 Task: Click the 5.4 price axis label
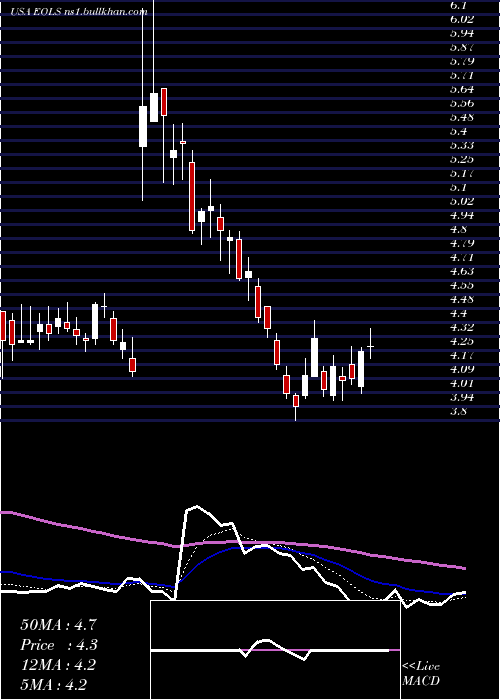[458, 131]
